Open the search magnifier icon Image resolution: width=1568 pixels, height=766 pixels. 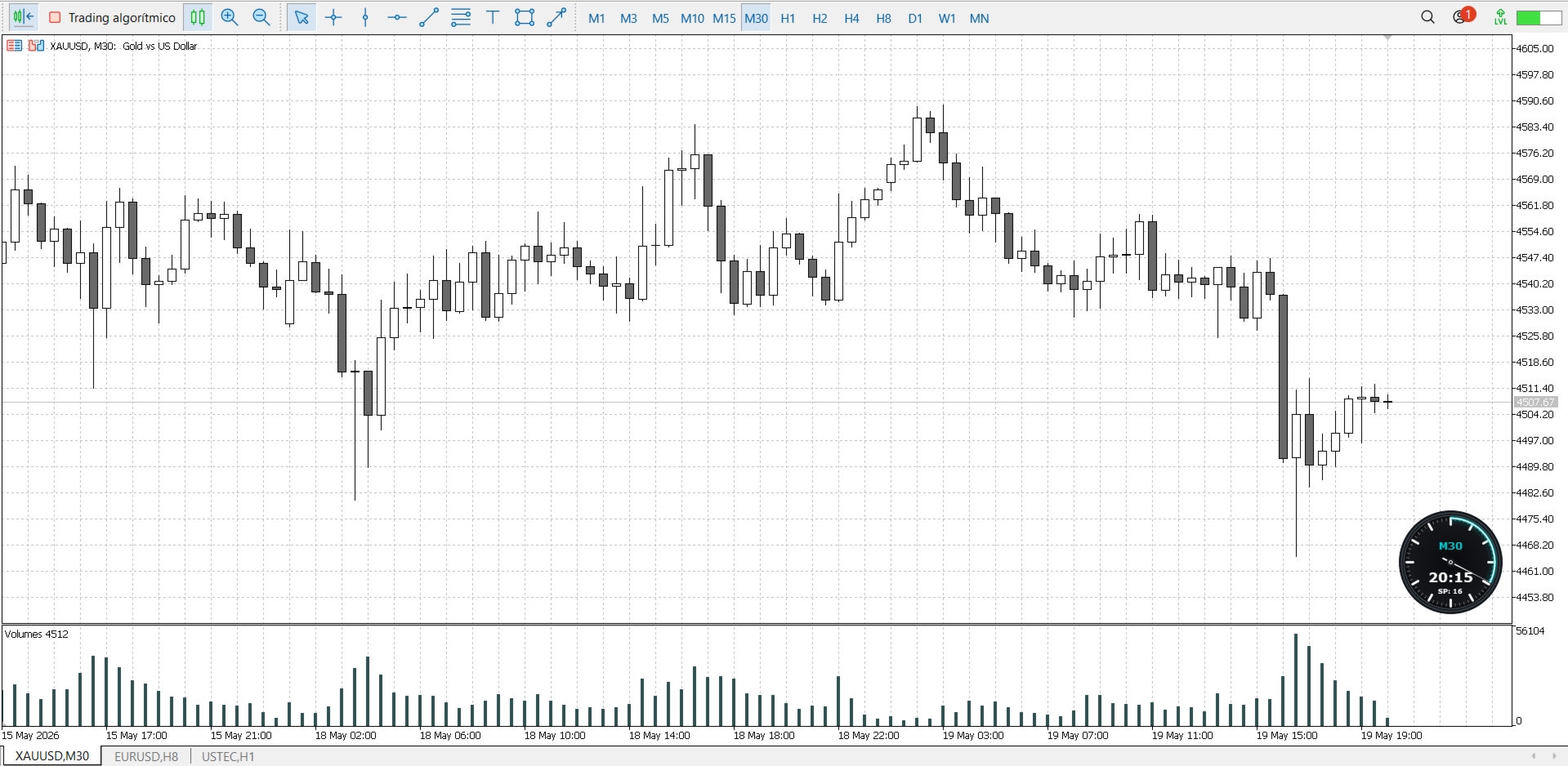point(1427,17)
